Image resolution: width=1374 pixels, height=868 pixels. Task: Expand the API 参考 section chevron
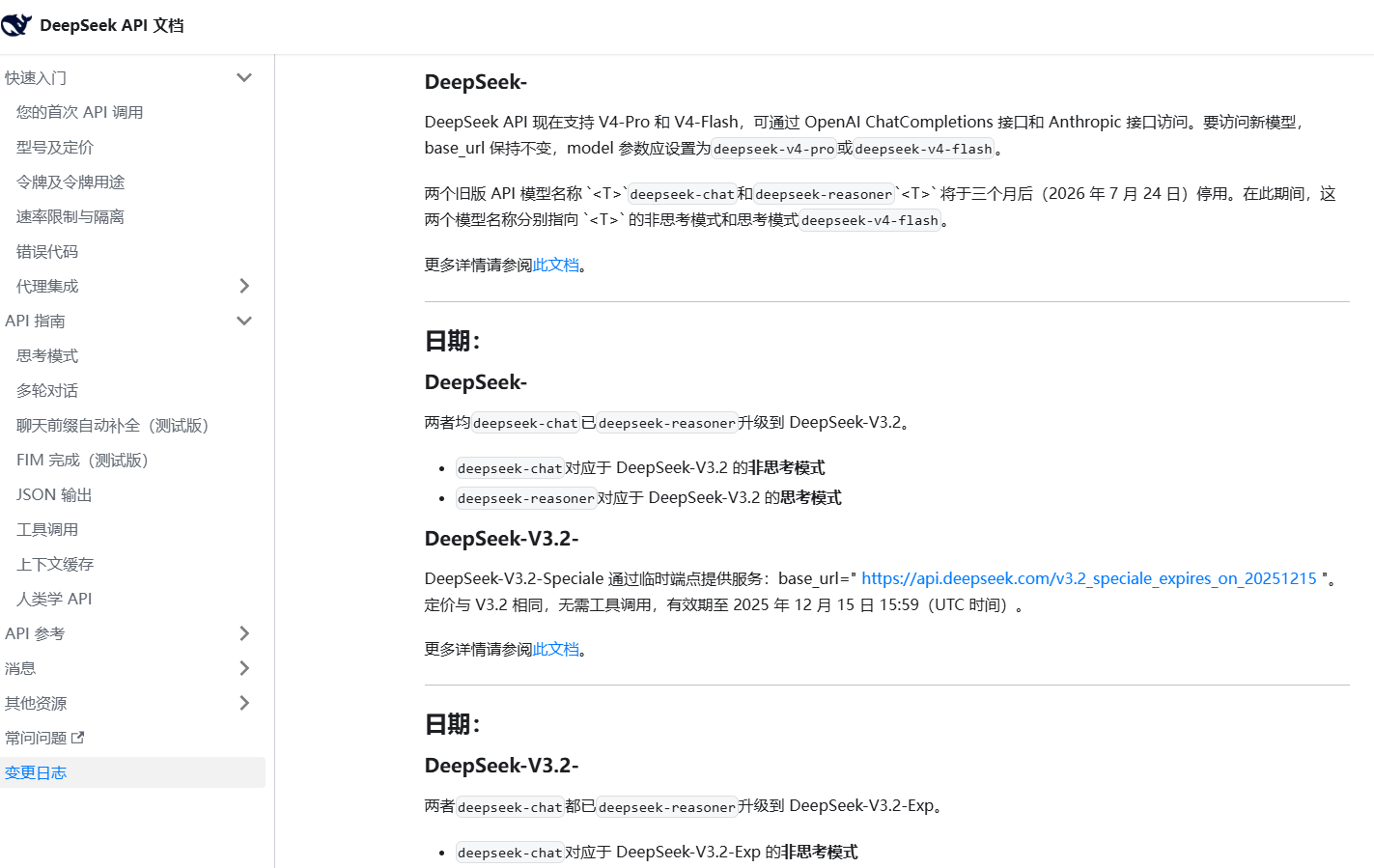coord(244,633)
